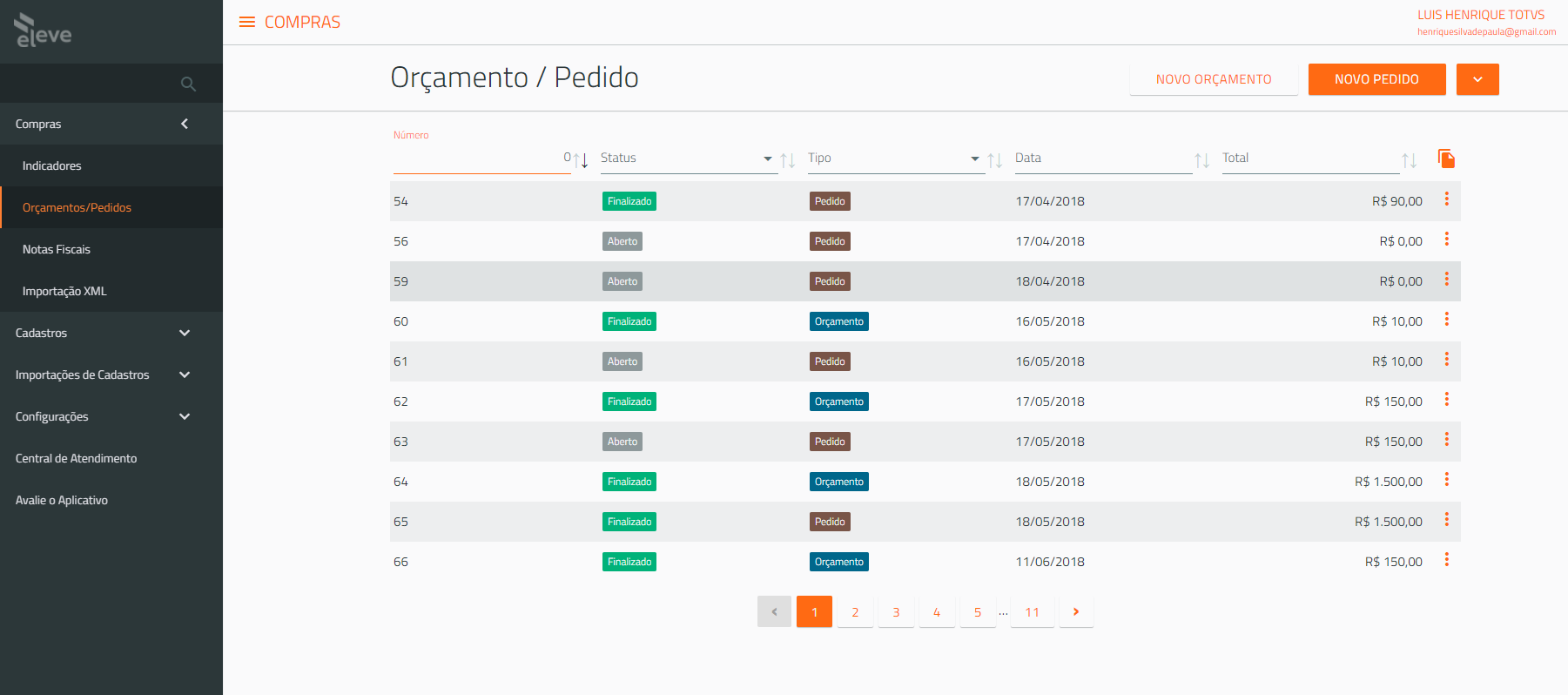The image size is (1568, 695).
Task: Click the NOVO ORÇAMENTO button
Action: (x=1213, y=79)
